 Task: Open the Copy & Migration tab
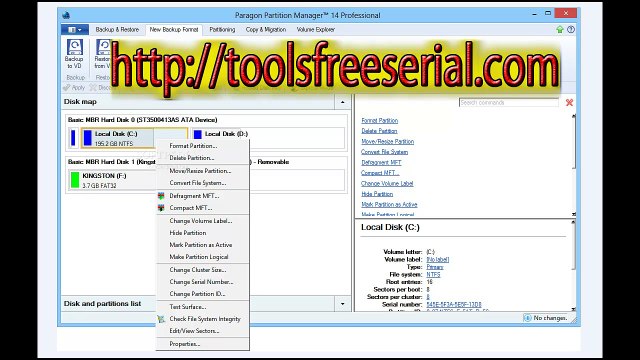(266, 29)
